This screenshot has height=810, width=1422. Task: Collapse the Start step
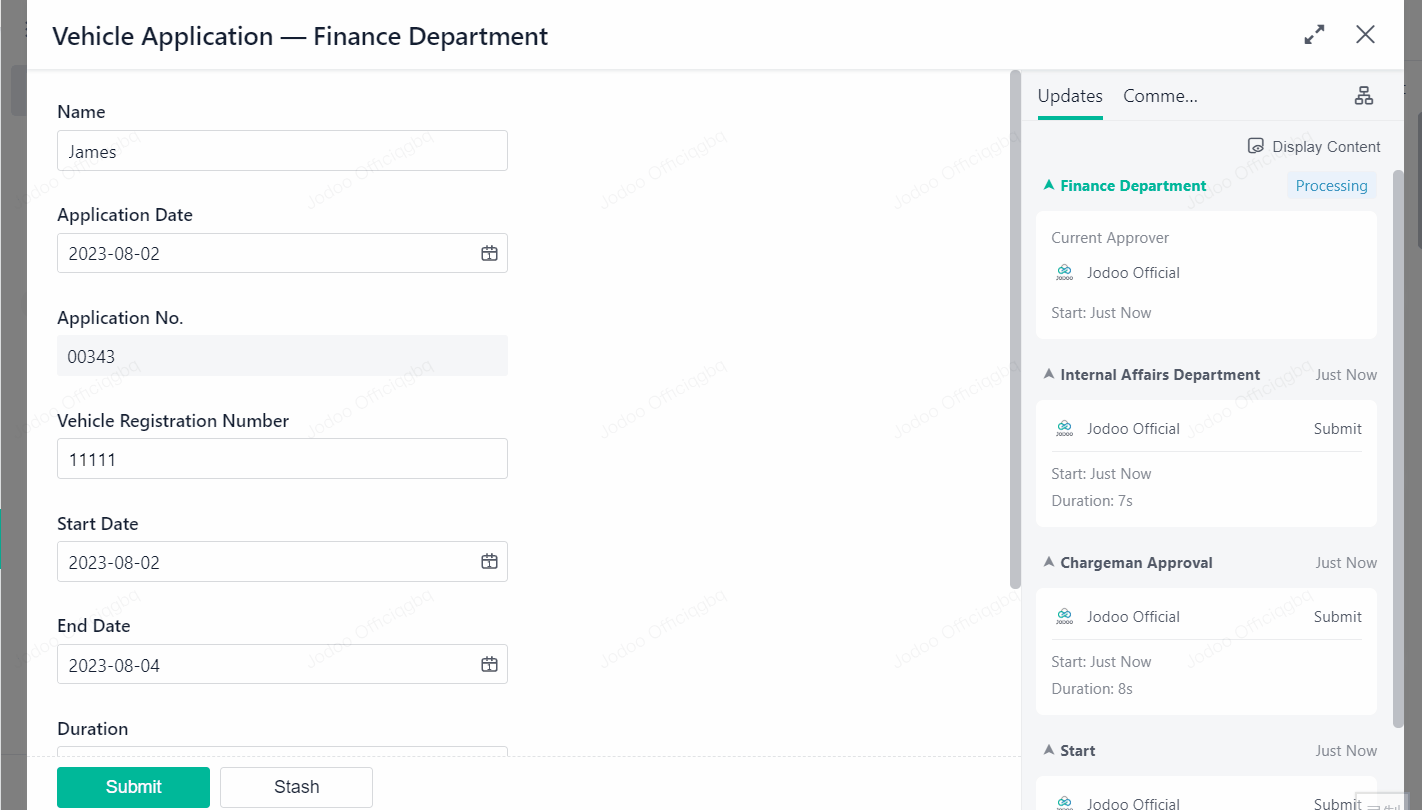(1049, 751)
